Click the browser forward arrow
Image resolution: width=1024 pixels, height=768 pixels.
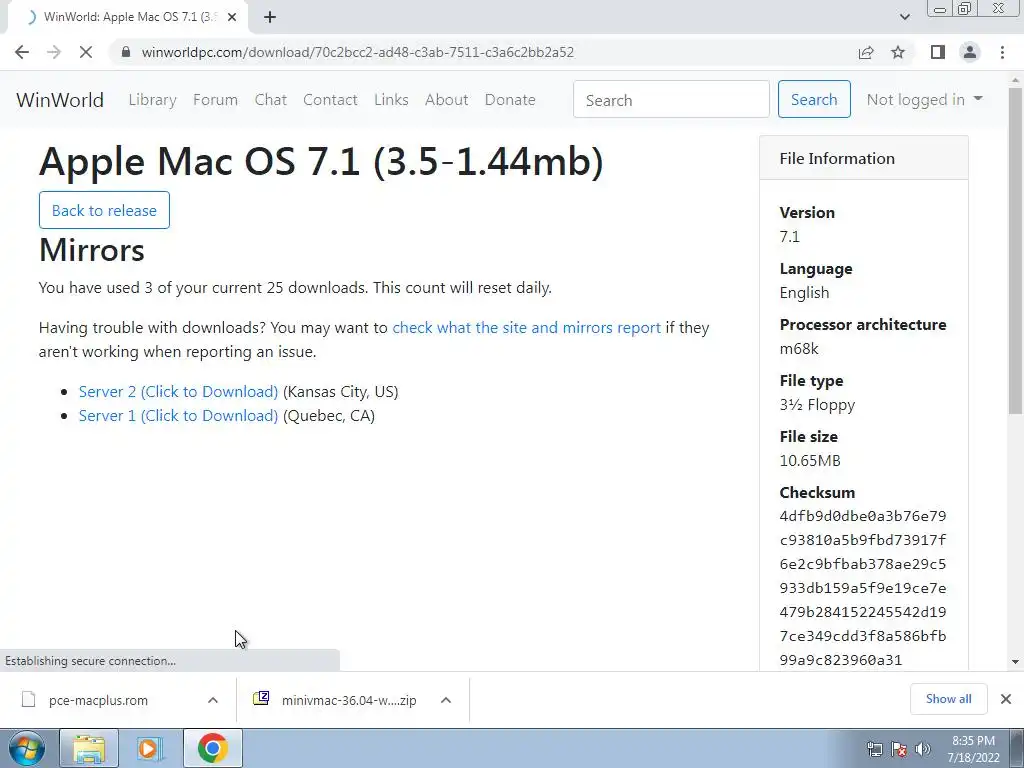(54, 52)
